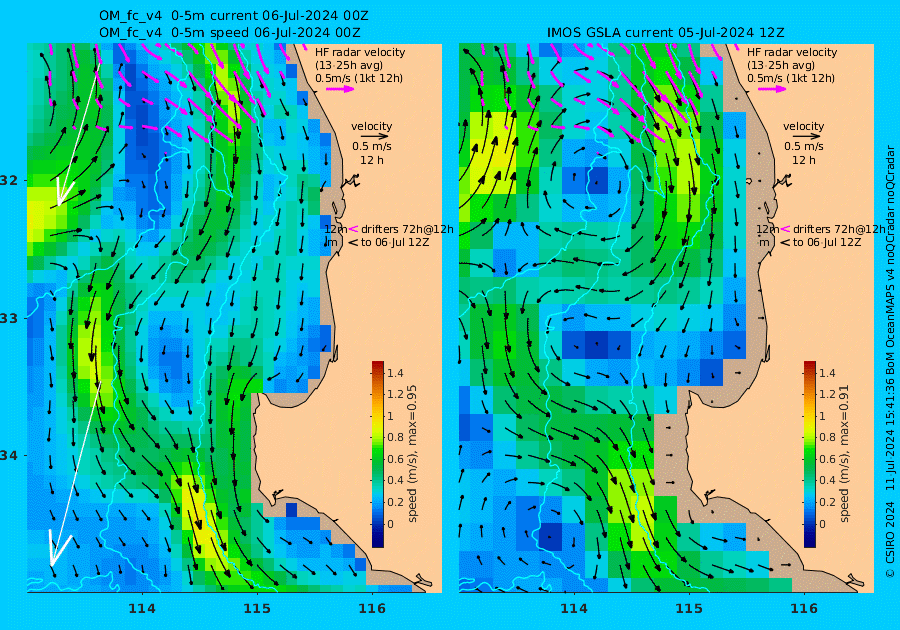
Task: Click 'HF radar velocity' label in right panel
Action: [x=792, y=52]
